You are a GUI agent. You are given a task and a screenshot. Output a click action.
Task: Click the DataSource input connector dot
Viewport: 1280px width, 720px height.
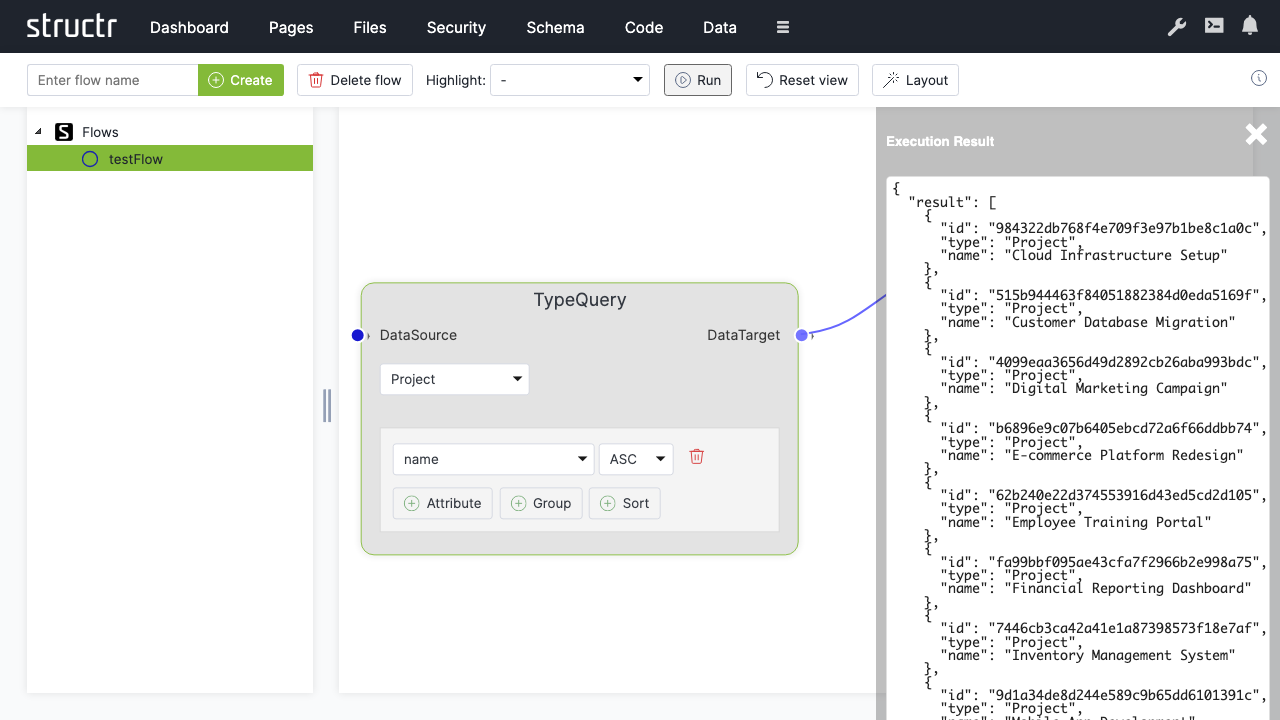click(358, 335)
